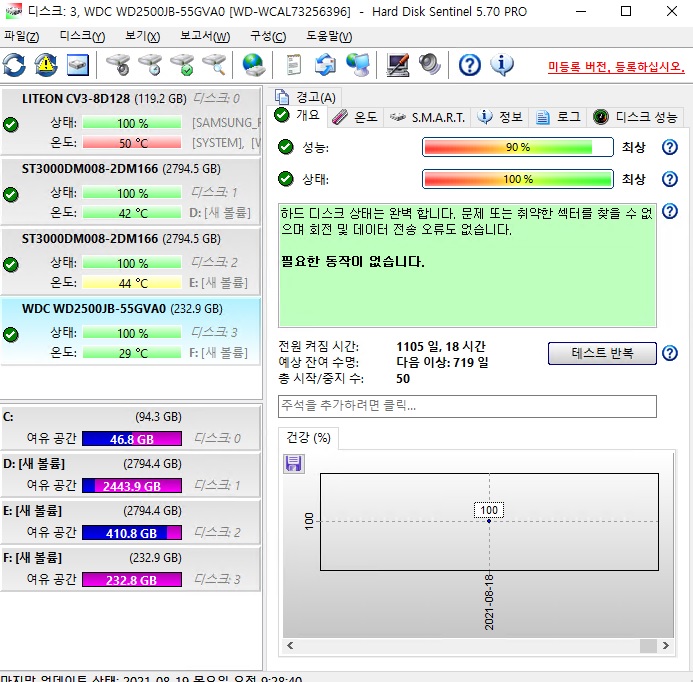Screen dimensions: 693x682
Task: Select the WDC WD2500JB-55GVA0 disk entry
Action: tap(131, 331)
